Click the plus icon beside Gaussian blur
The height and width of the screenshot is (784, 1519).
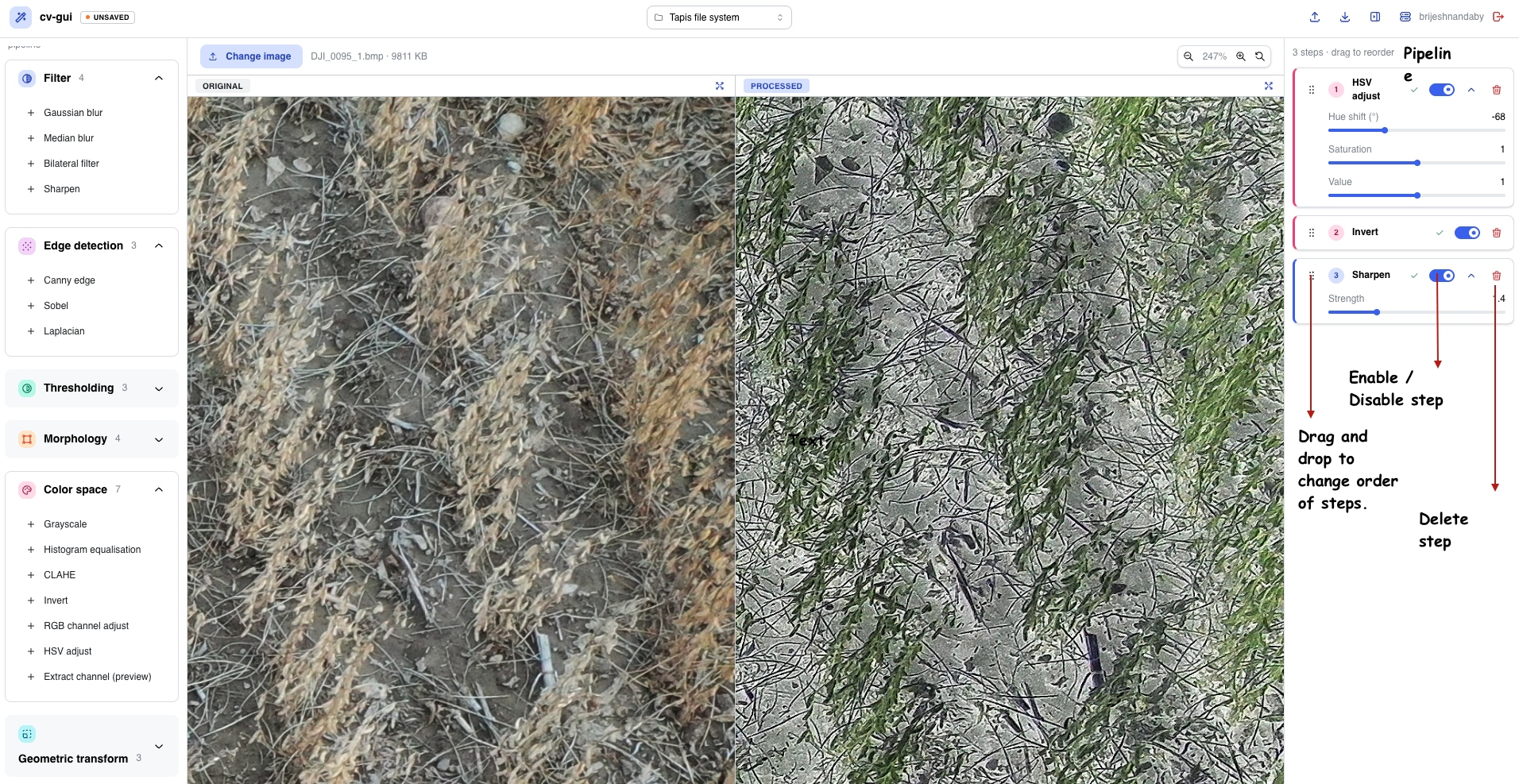point(31,113)
